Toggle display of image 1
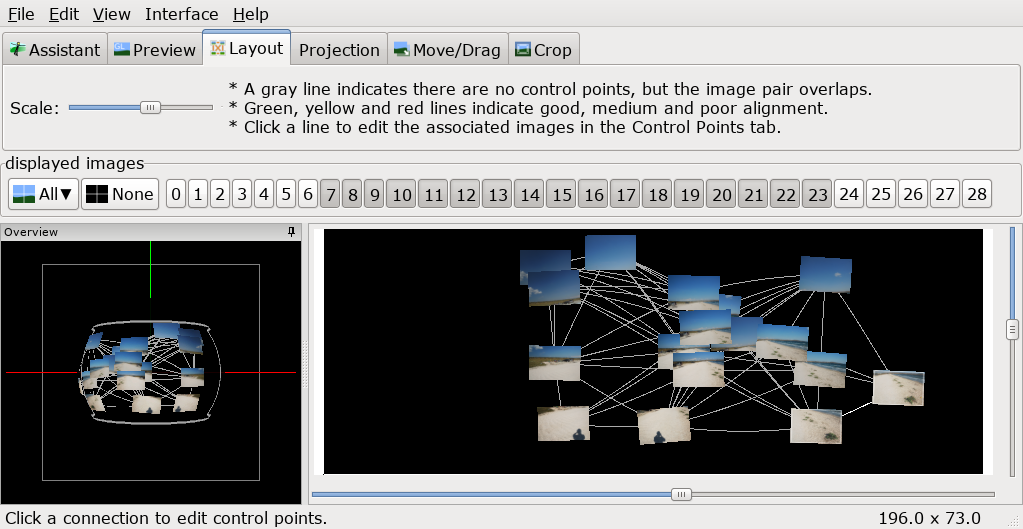The height and width of the screenshot is (529, 1023). click(198, 194)
